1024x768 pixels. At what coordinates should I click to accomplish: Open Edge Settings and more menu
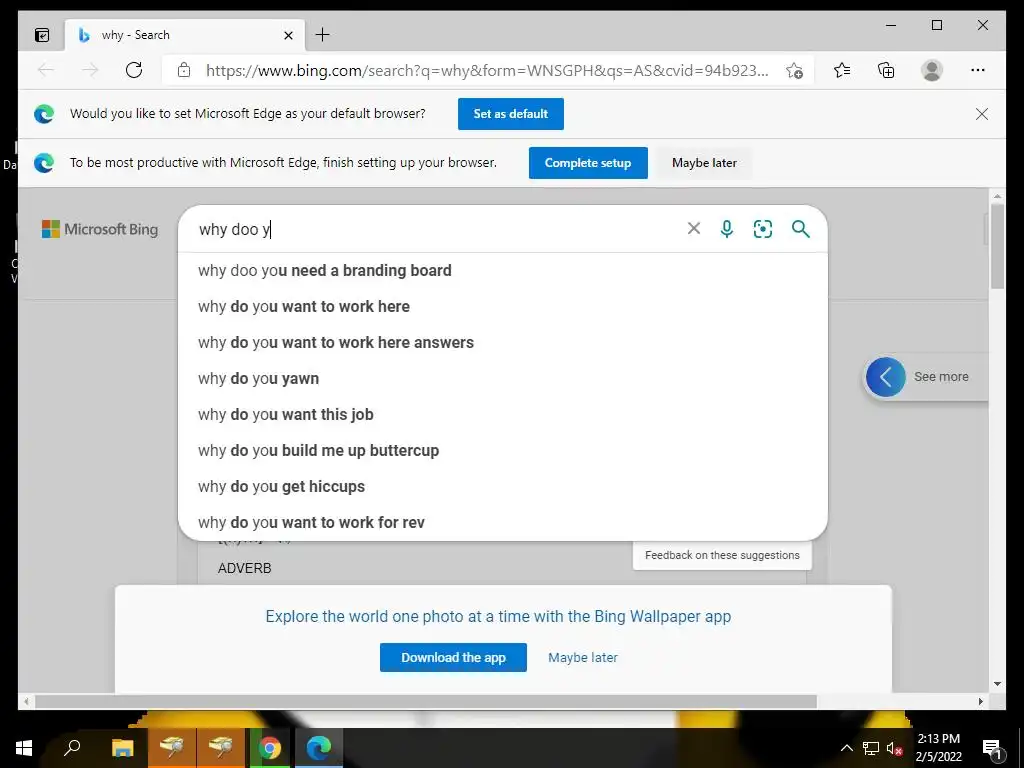(978, 70)
